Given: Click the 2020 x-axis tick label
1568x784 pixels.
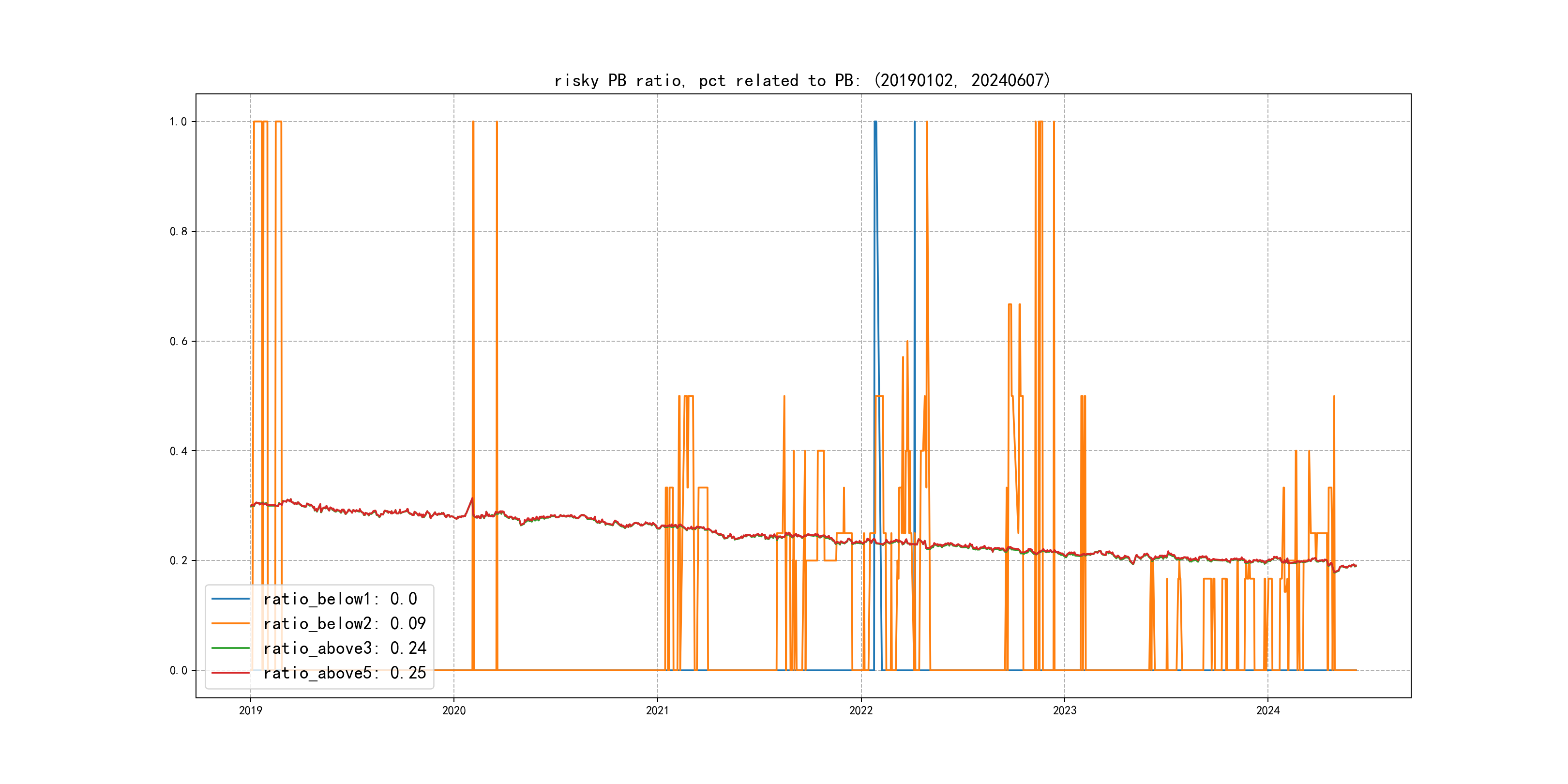Looking at the screenshot, I should (453, 710).
